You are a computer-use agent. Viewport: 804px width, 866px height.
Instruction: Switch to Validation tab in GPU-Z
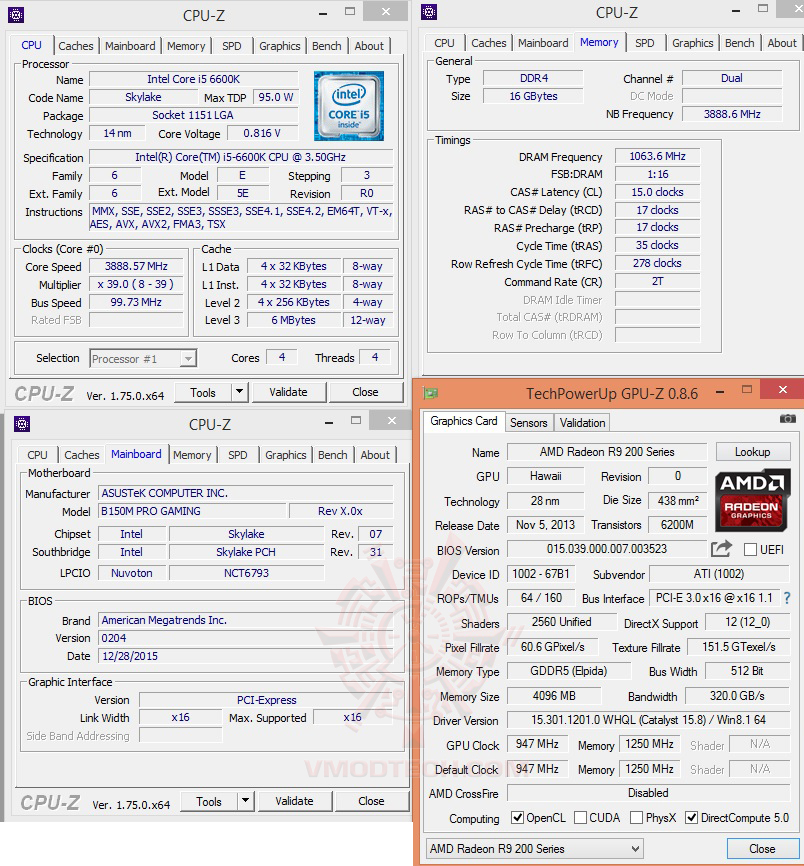(582, 423)
